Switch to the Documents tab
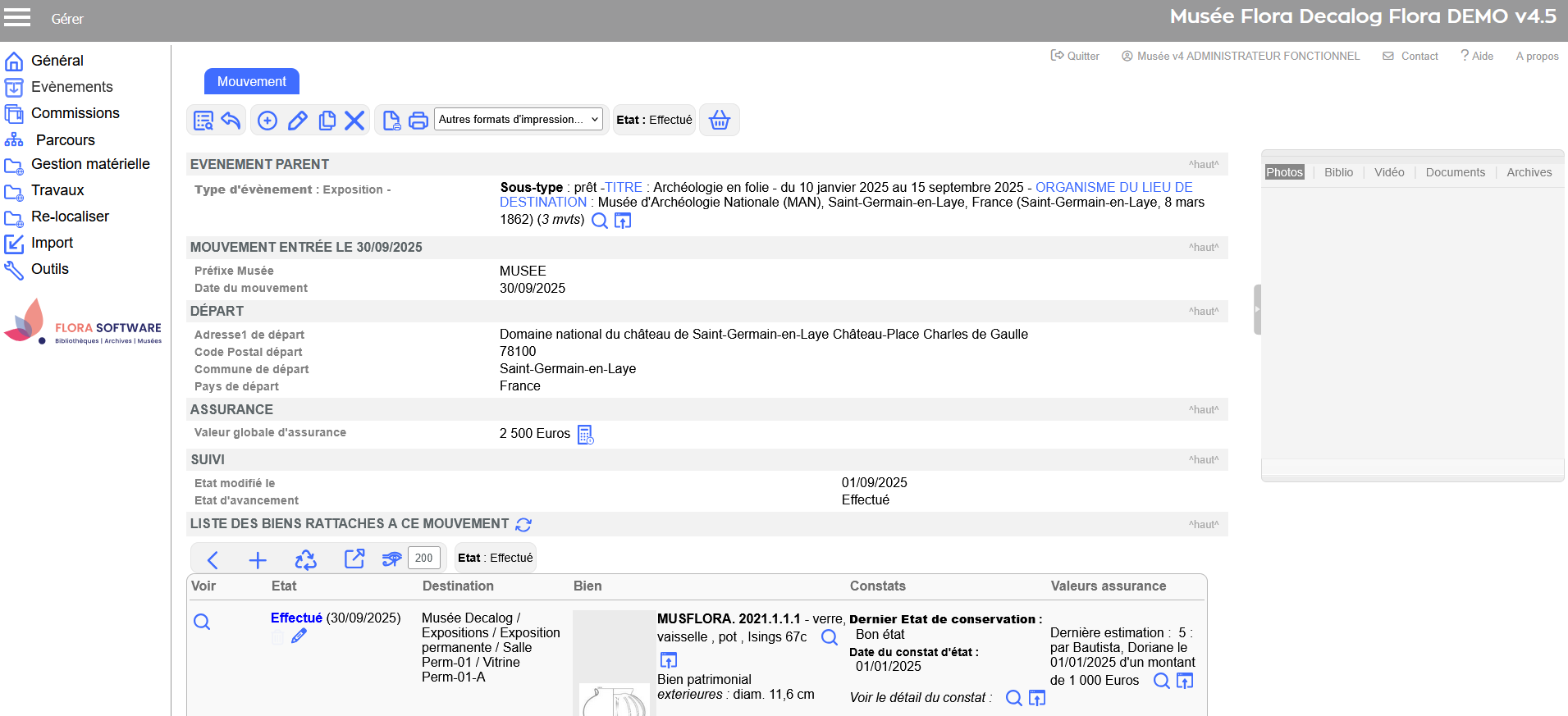This screenshot has width=1568, height=716. tap(1455, 172)
